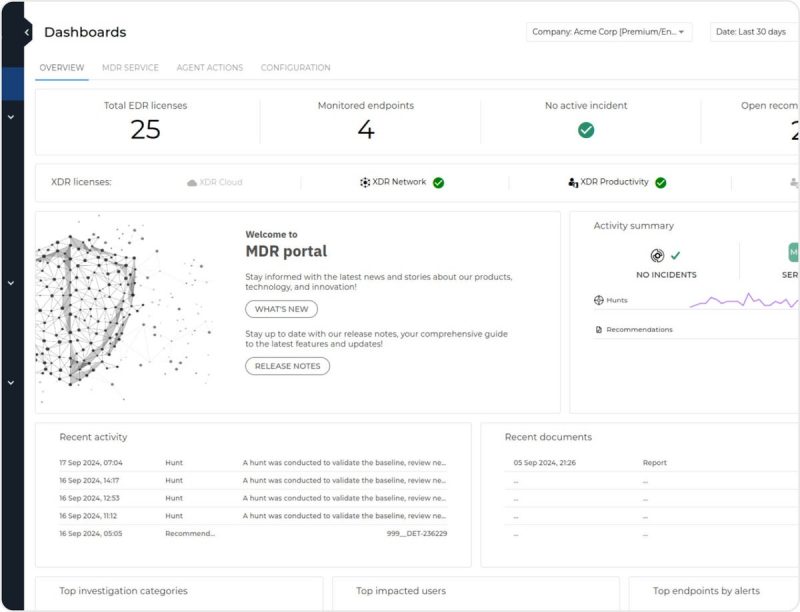
Task: Click the NO INCIDENTS label
Action: coord(666,275)
